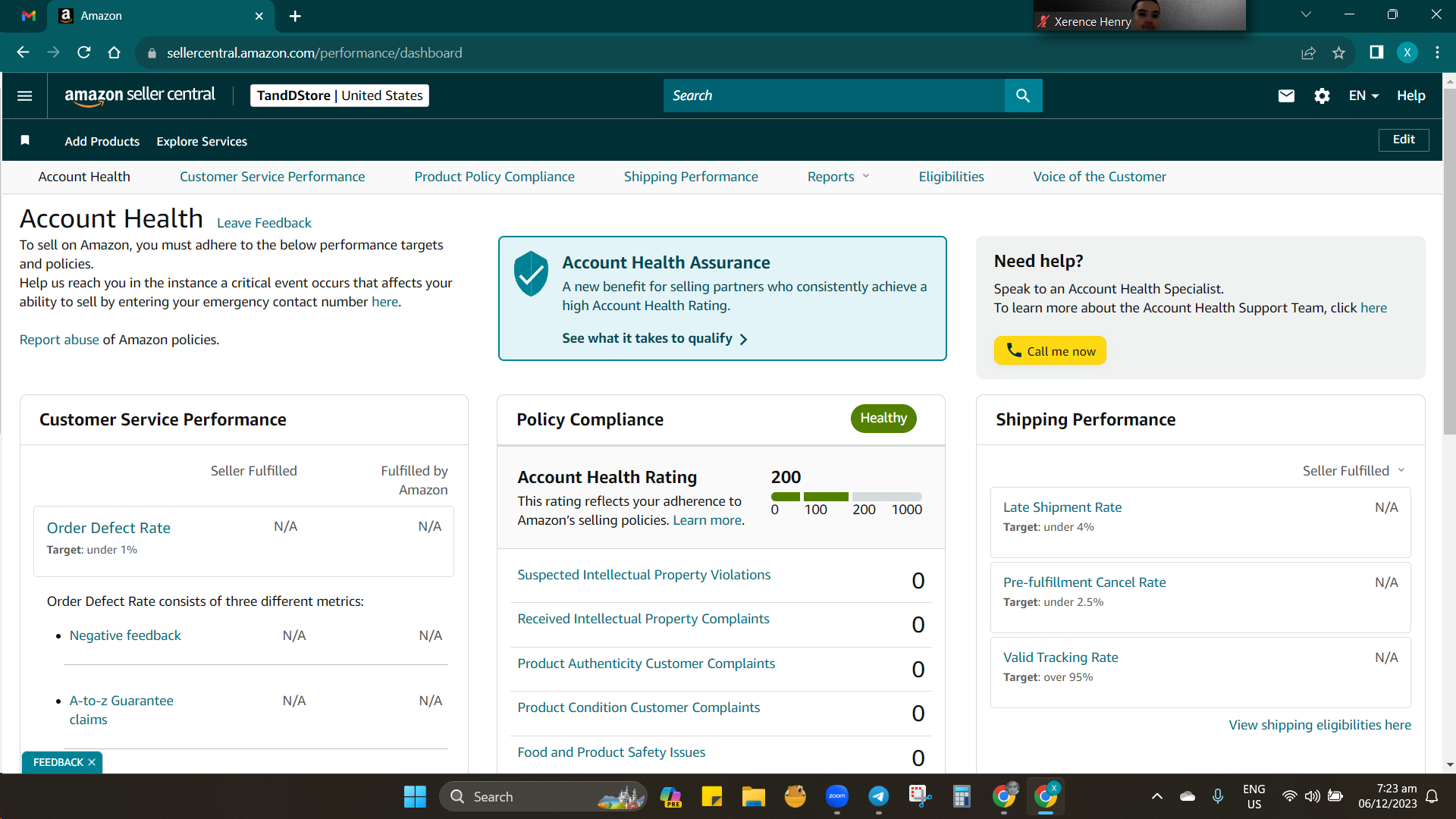Screen dimensions: 1456x819
Task: Open the Valid Tracking Rate link
Action: (1060, 657)
